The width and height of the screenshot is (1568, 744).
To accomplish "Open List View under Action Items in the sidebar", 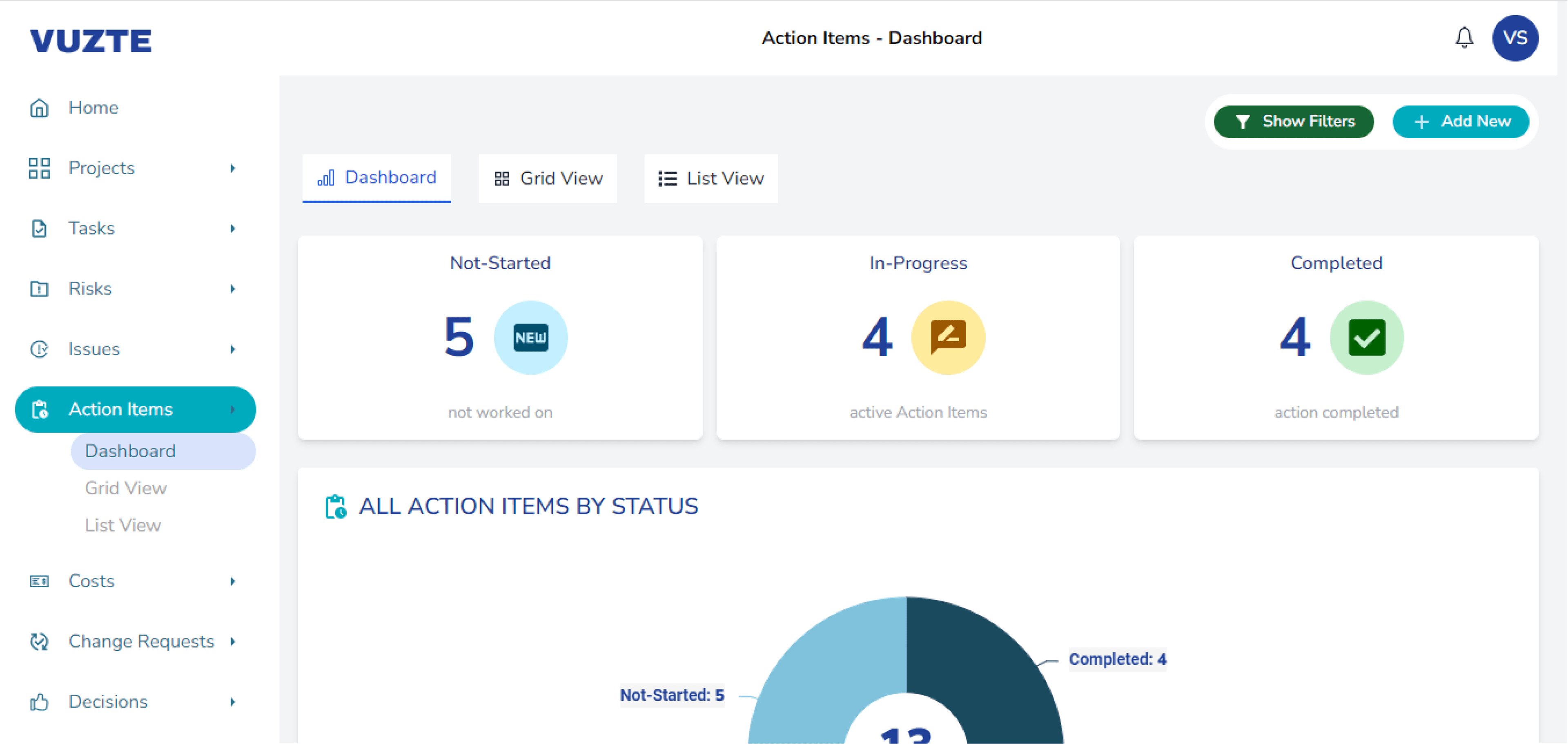I will point(123,525).
